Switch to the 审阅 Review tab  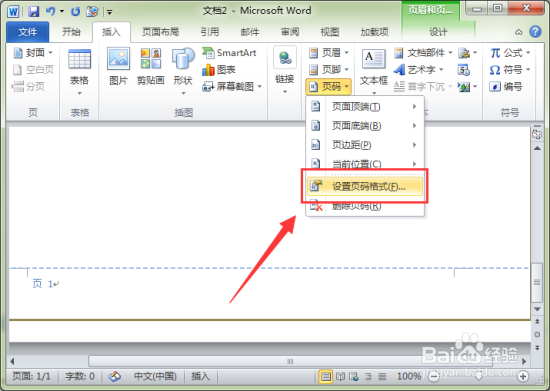click(290, 32)
